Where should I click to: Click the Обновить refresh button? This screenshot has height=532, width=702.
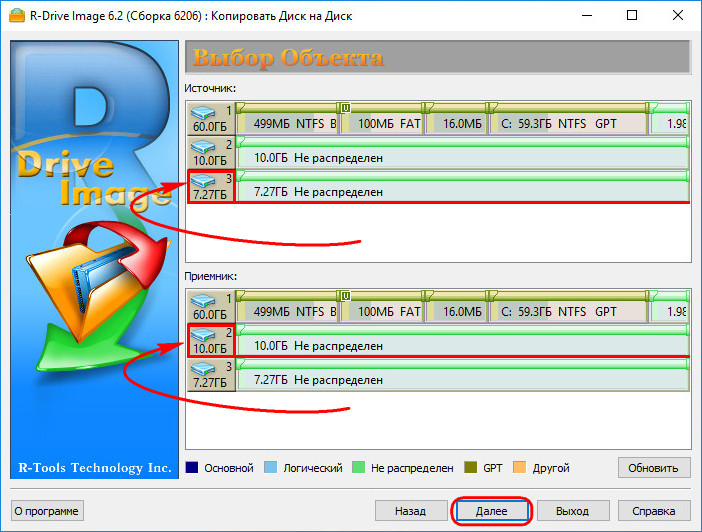654,468
